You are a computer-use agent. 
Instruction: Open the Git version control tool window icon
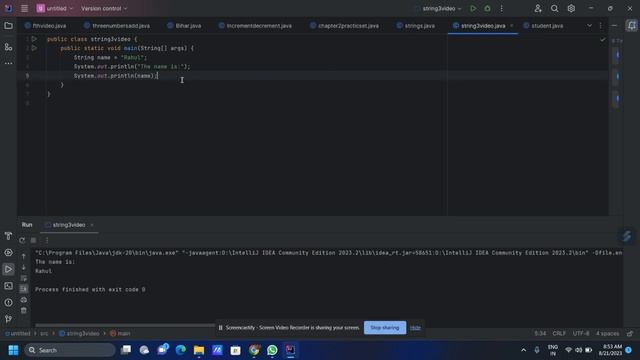coord(8,319)
